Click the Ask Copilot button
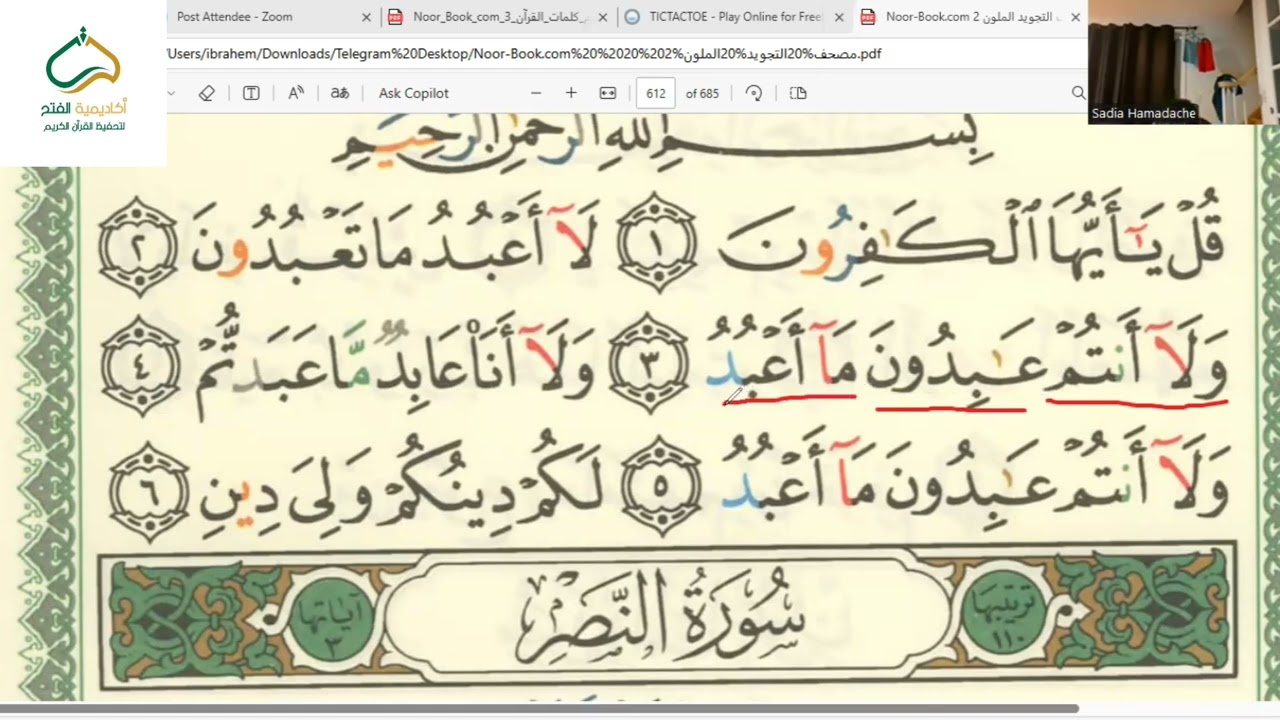This screenshot has width=1280, height=720. click(x=414, y=93)
